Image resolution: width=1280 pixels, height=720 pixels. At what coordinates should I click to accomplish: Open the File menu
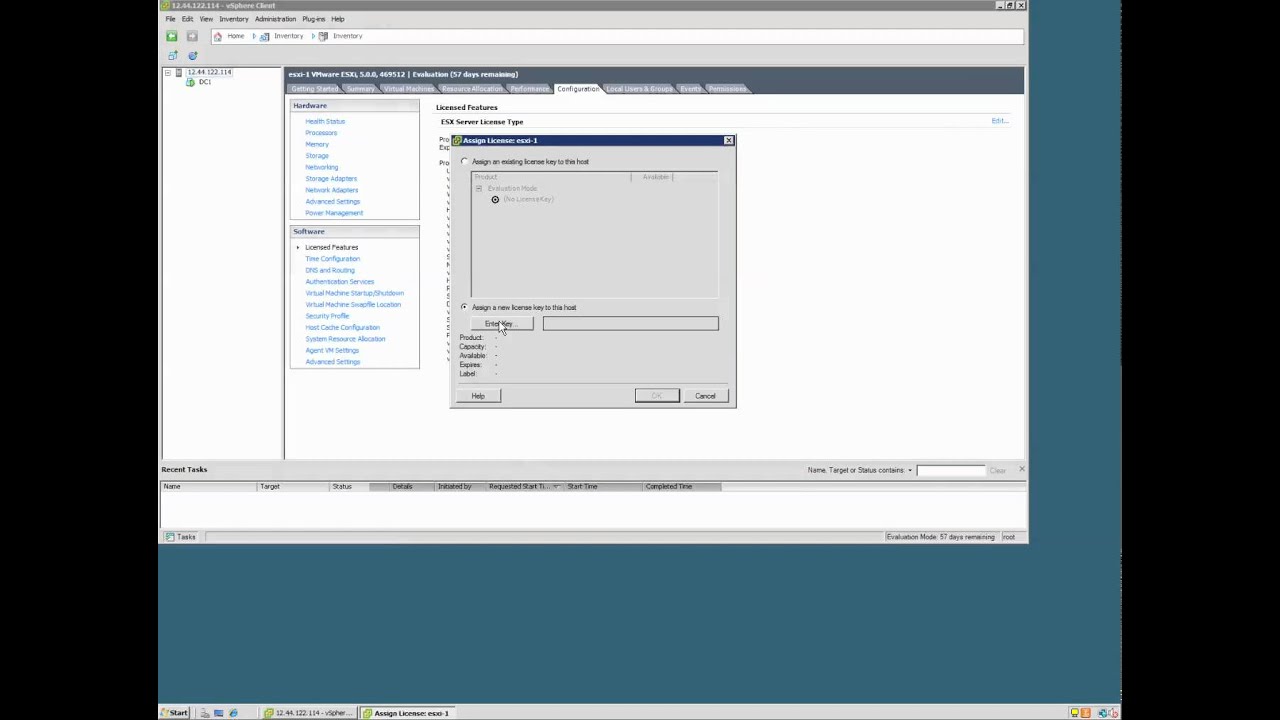click(170, 19)
